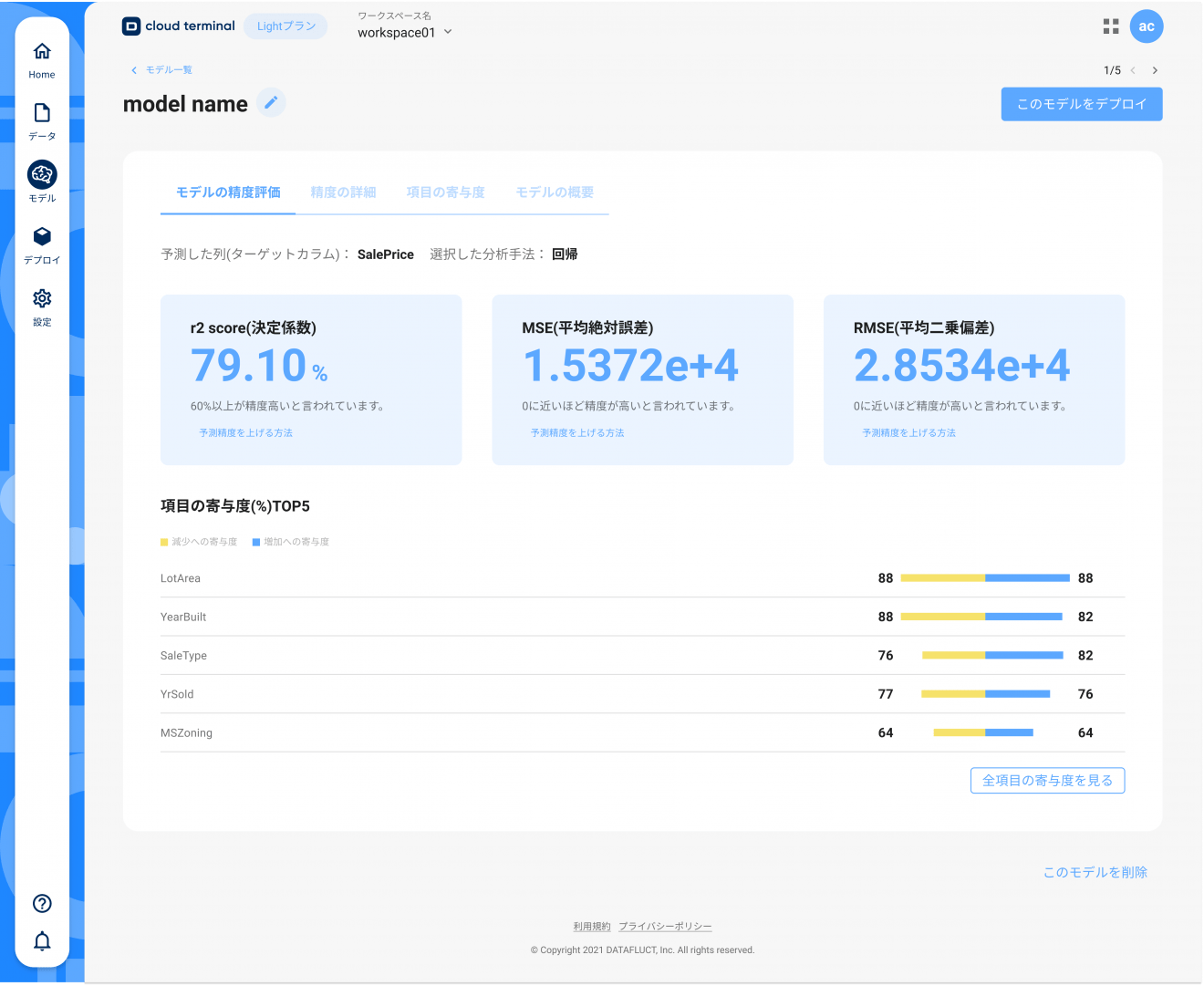Open the apps grid icon in the header

(x=1110, y=26)
